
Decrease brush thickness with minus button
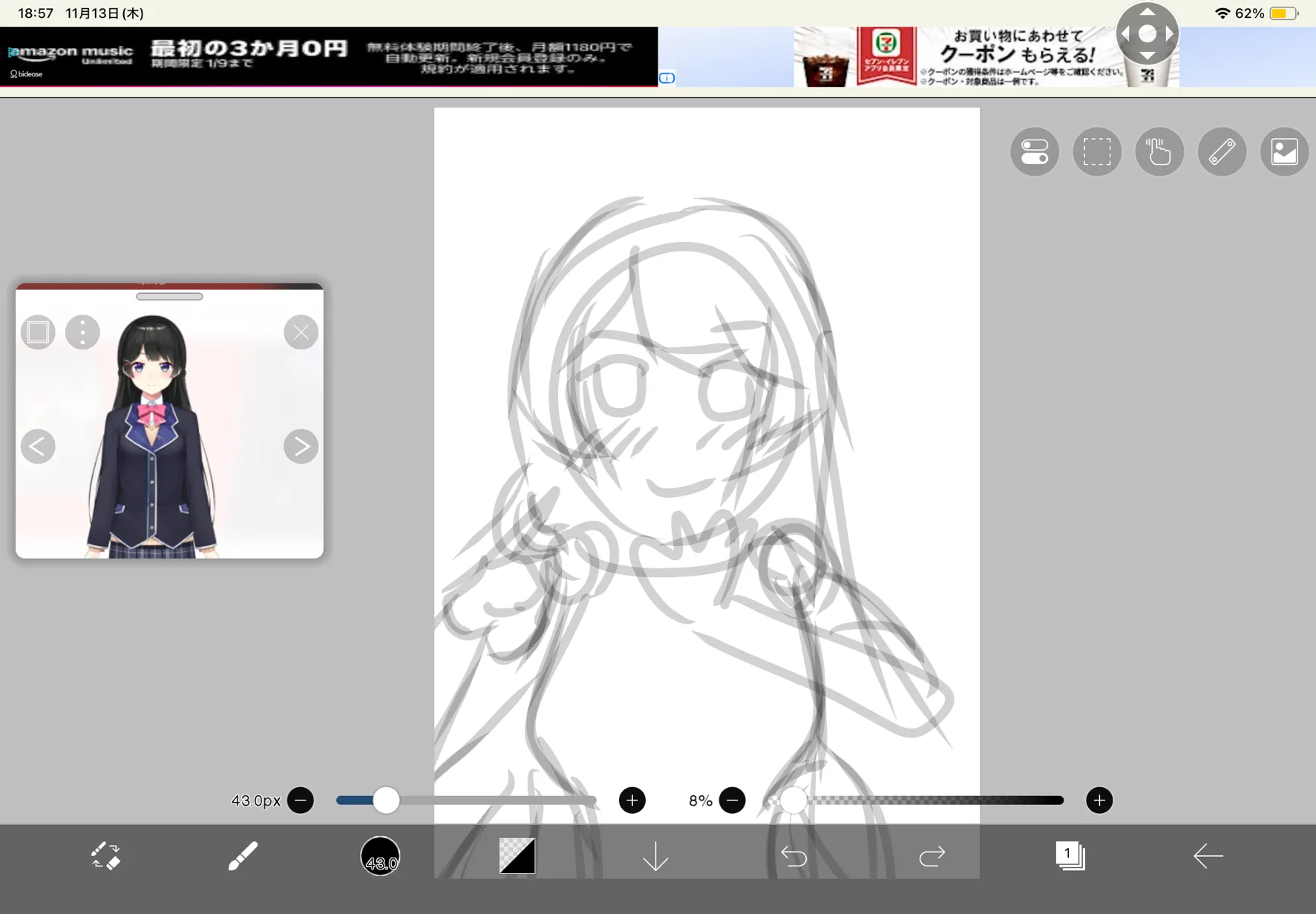click(x=301, y=800)
